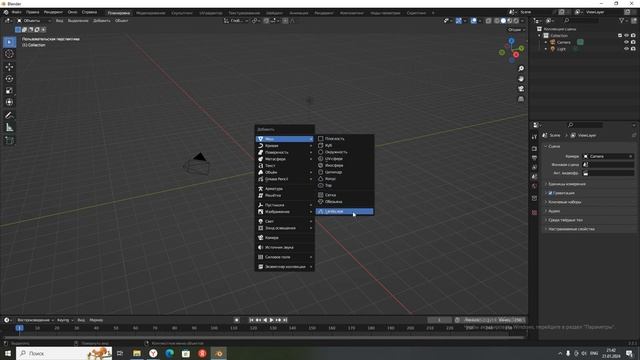640x360 pixels.
Task: Toggle eye visibility for Collection in outliner
Action: 627,36
